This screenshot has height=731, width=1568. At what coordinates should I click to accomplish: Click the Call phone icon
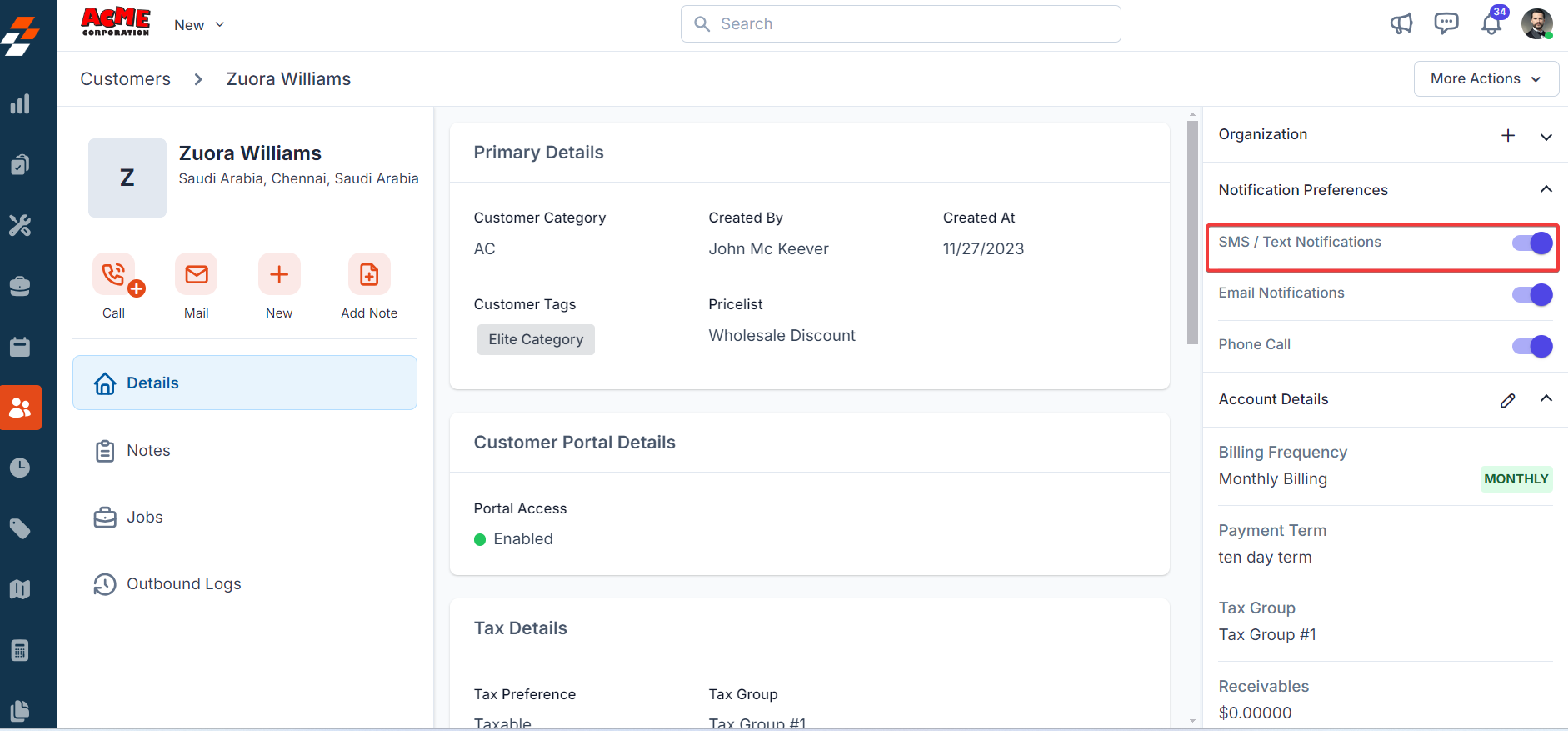tap(114, 274)
